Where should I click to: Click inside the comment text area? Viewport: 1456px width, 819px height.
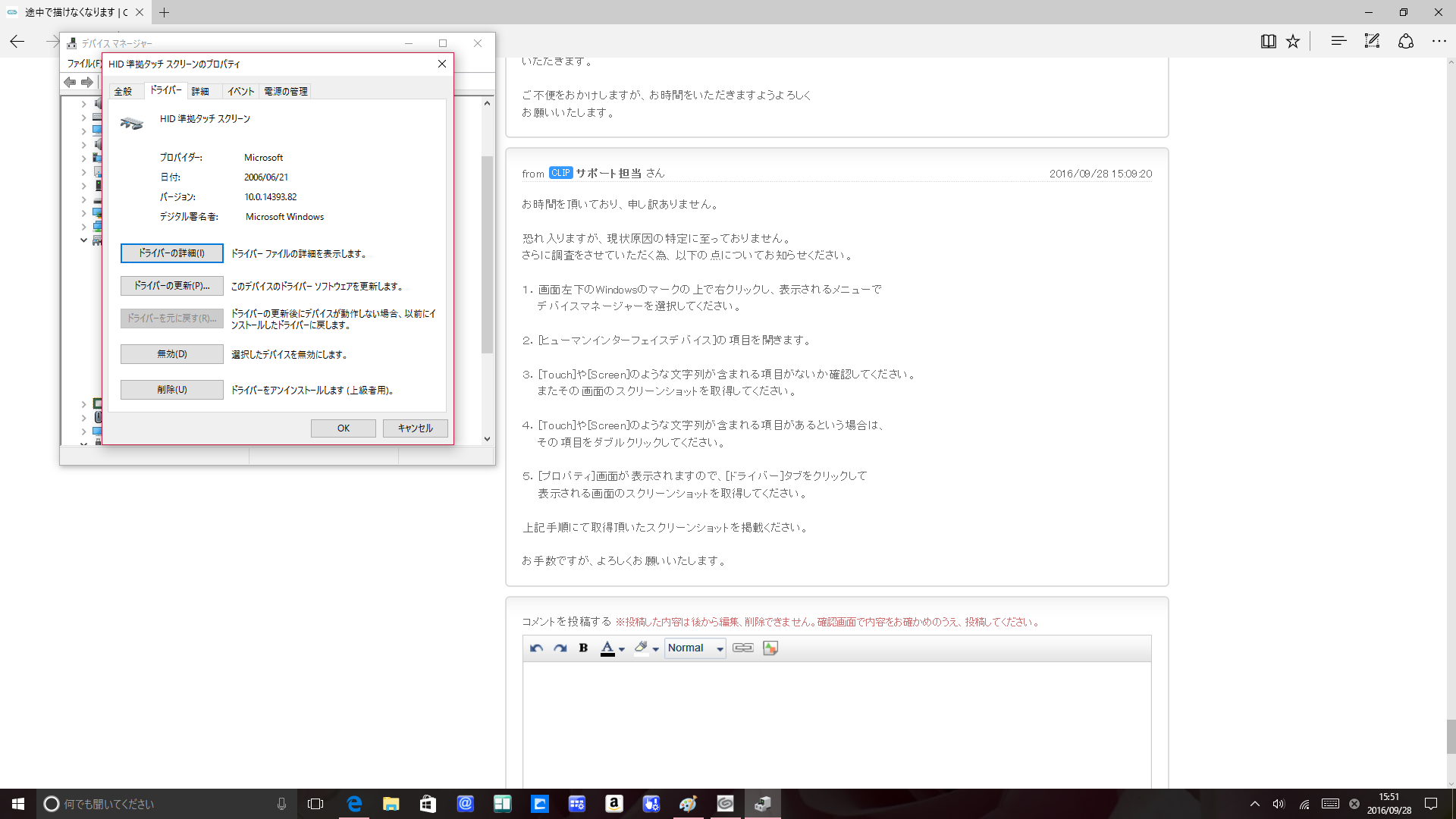coord(836,720)
